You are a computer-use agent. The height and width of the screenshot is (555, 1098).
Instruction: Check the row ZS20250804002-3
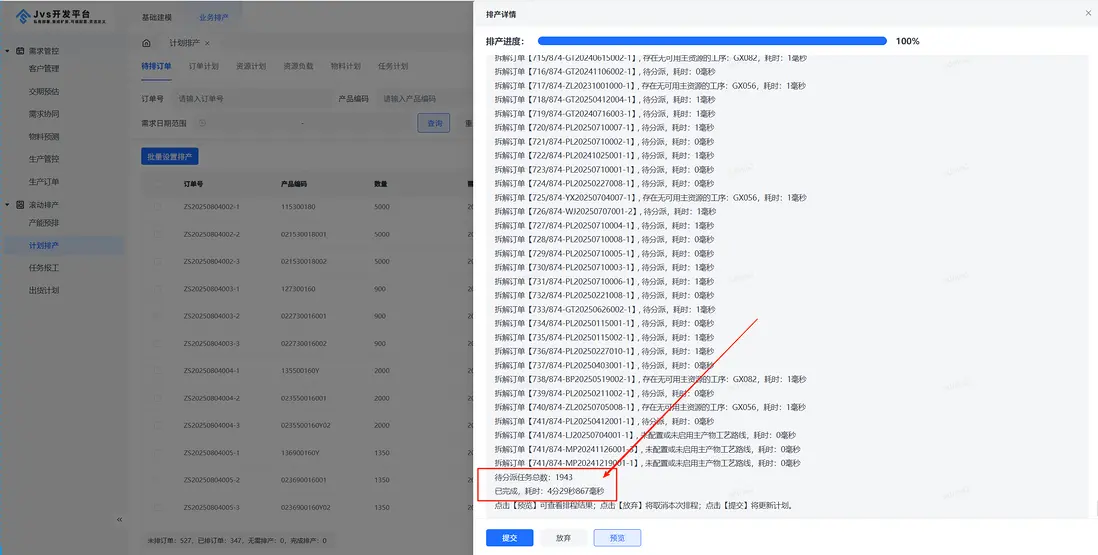point(157,261)
